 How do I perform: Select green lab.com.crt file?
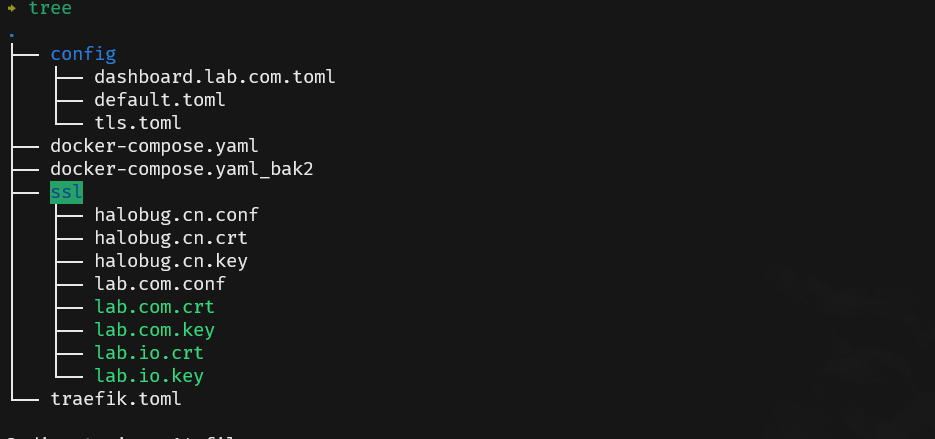[x=154, y=307]
